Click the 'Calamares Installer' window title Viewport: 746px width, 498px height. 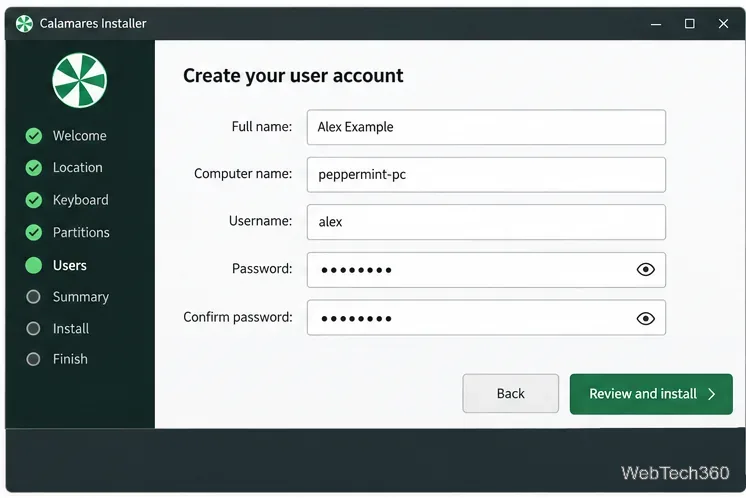[93, 23]
